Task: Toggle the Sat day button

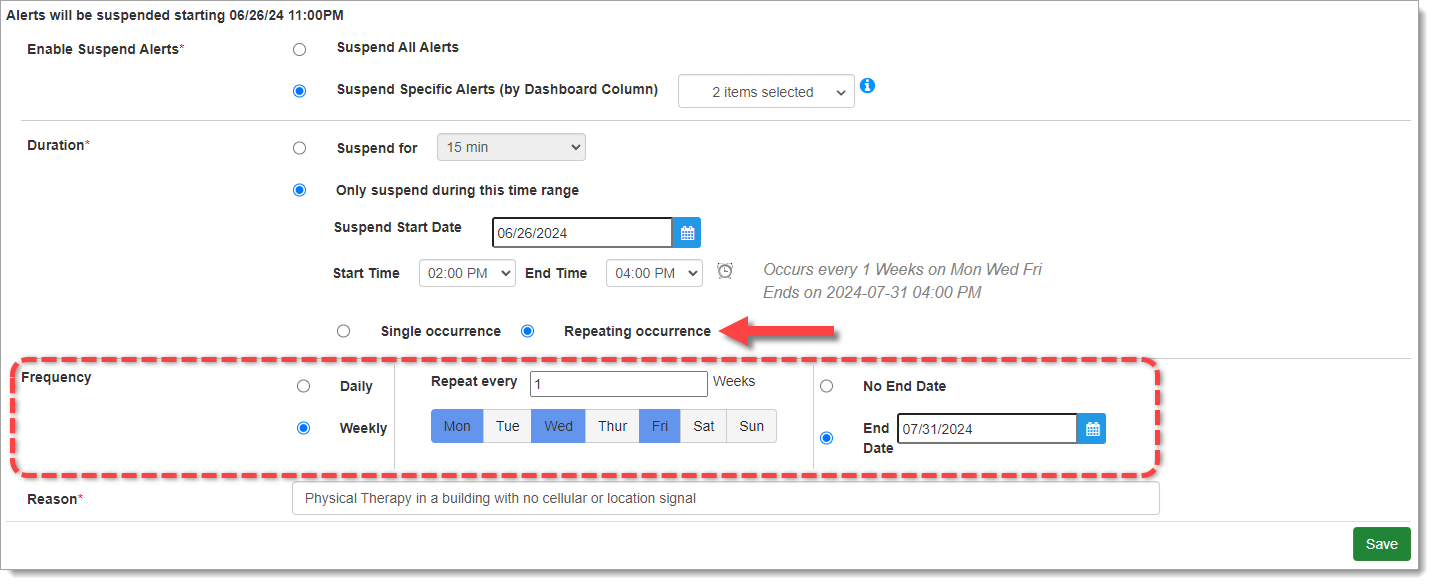Action: point(704,426)
